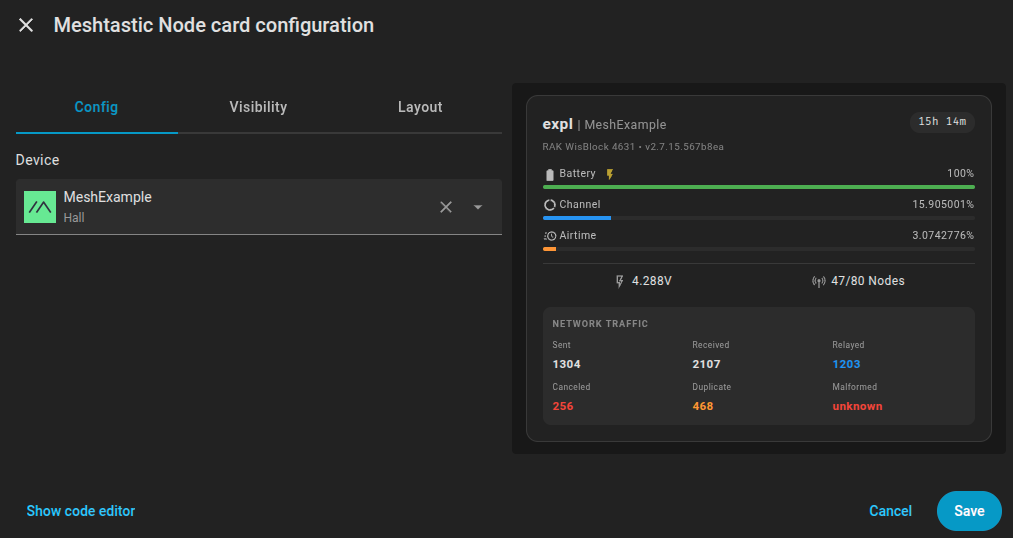Click the 'Hall' area label
Screen dimensions: 1013x538
point(74,218)
